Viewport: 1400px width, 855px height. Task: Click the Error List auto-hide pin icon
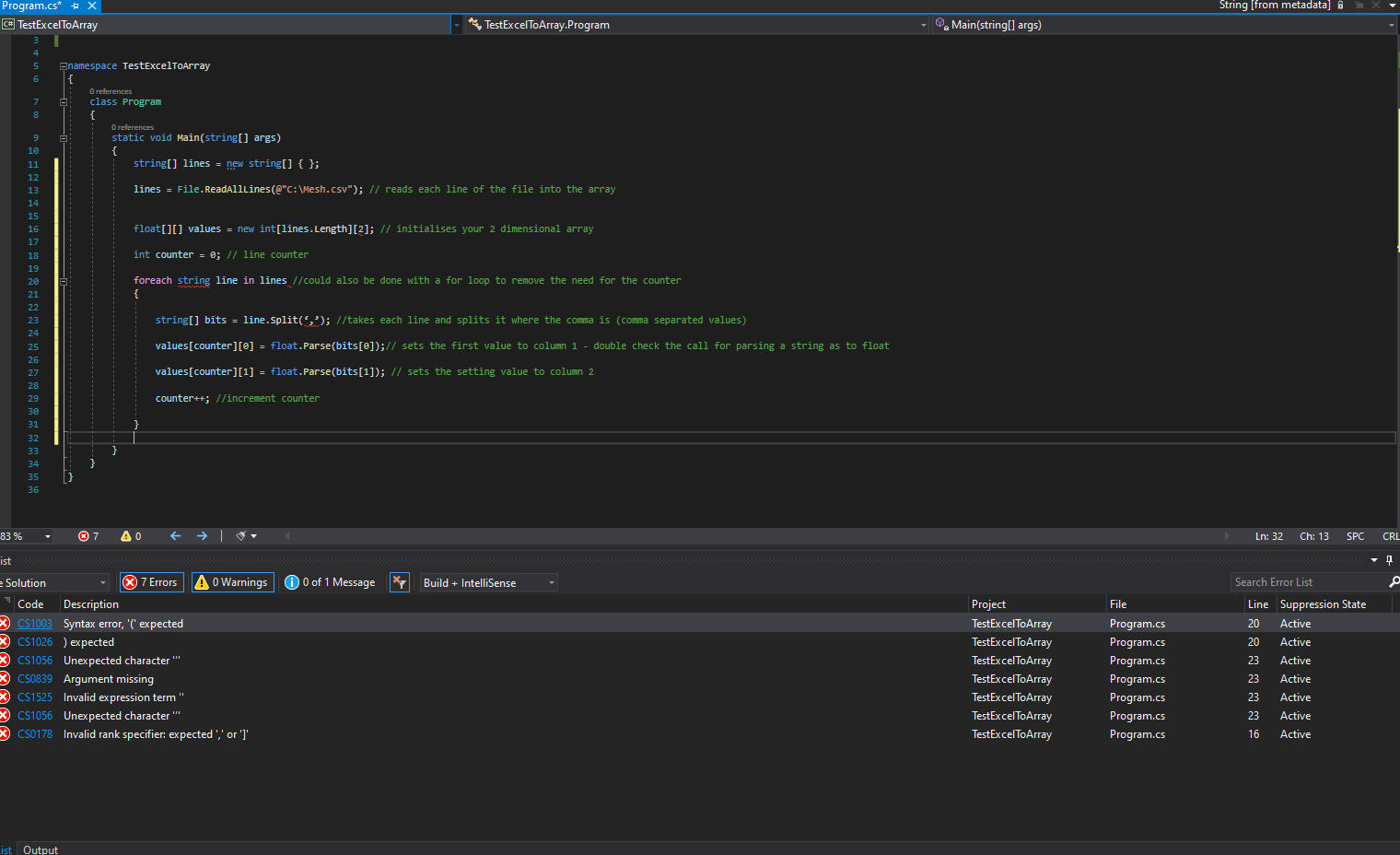click(1389, 560)
